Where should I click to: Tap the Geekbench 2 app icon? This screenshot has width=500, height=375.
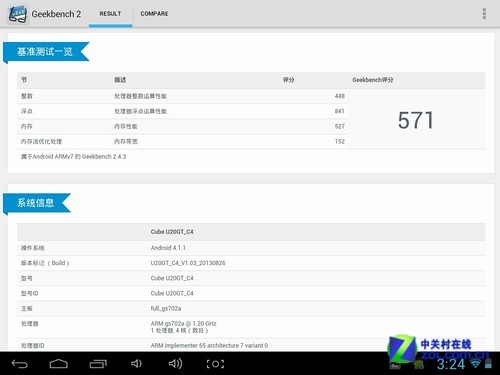click(x=18, y=14)
